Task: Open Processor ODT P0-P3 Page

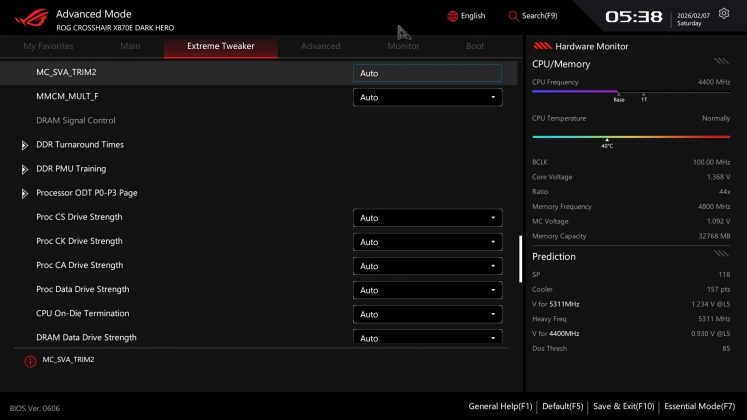Action: [x=86, y=193]
